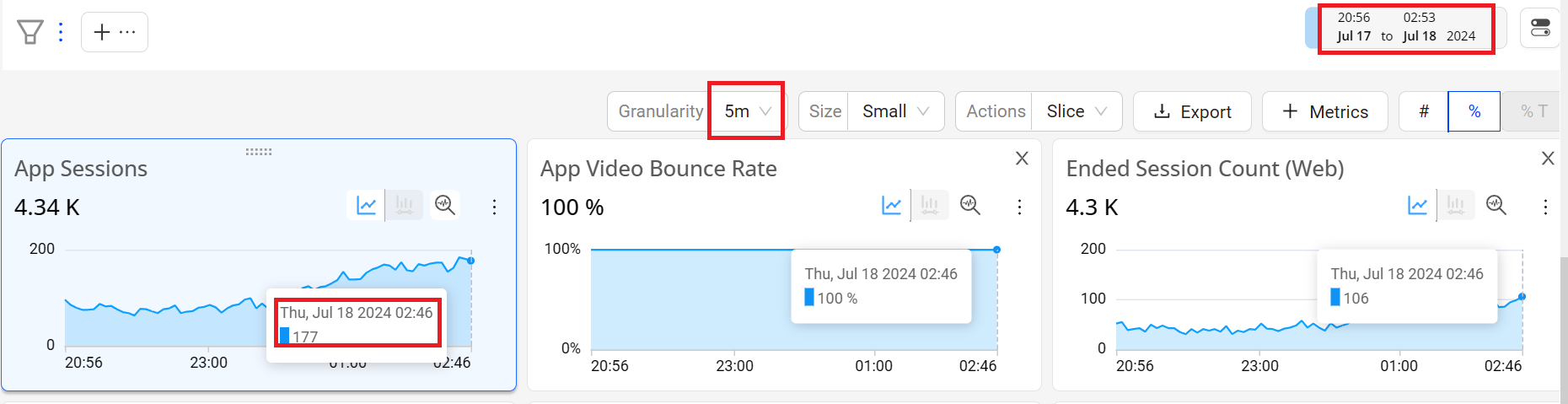Add Metrics with the plus button

1324,111
